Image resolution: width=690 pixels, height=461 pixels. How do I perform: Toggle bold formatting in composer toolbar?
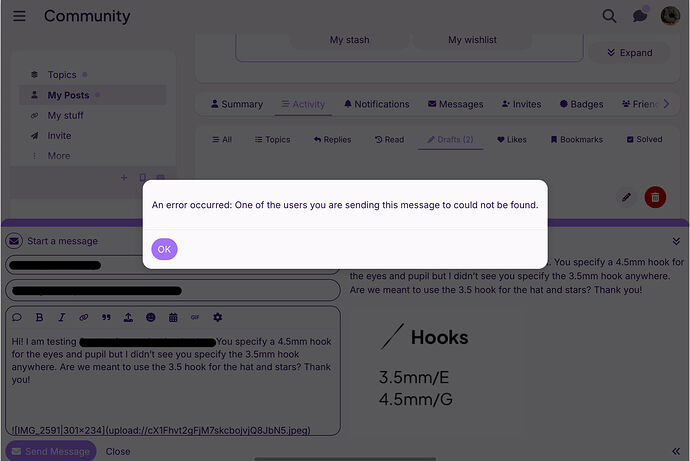[39, 317]
